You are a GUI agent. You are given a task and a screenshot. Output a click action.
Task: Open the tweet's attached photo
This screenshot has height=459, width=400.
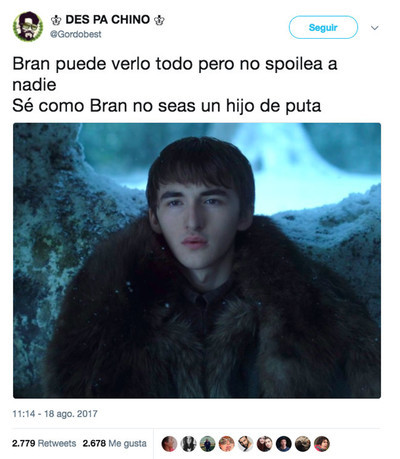pos(197,261)
